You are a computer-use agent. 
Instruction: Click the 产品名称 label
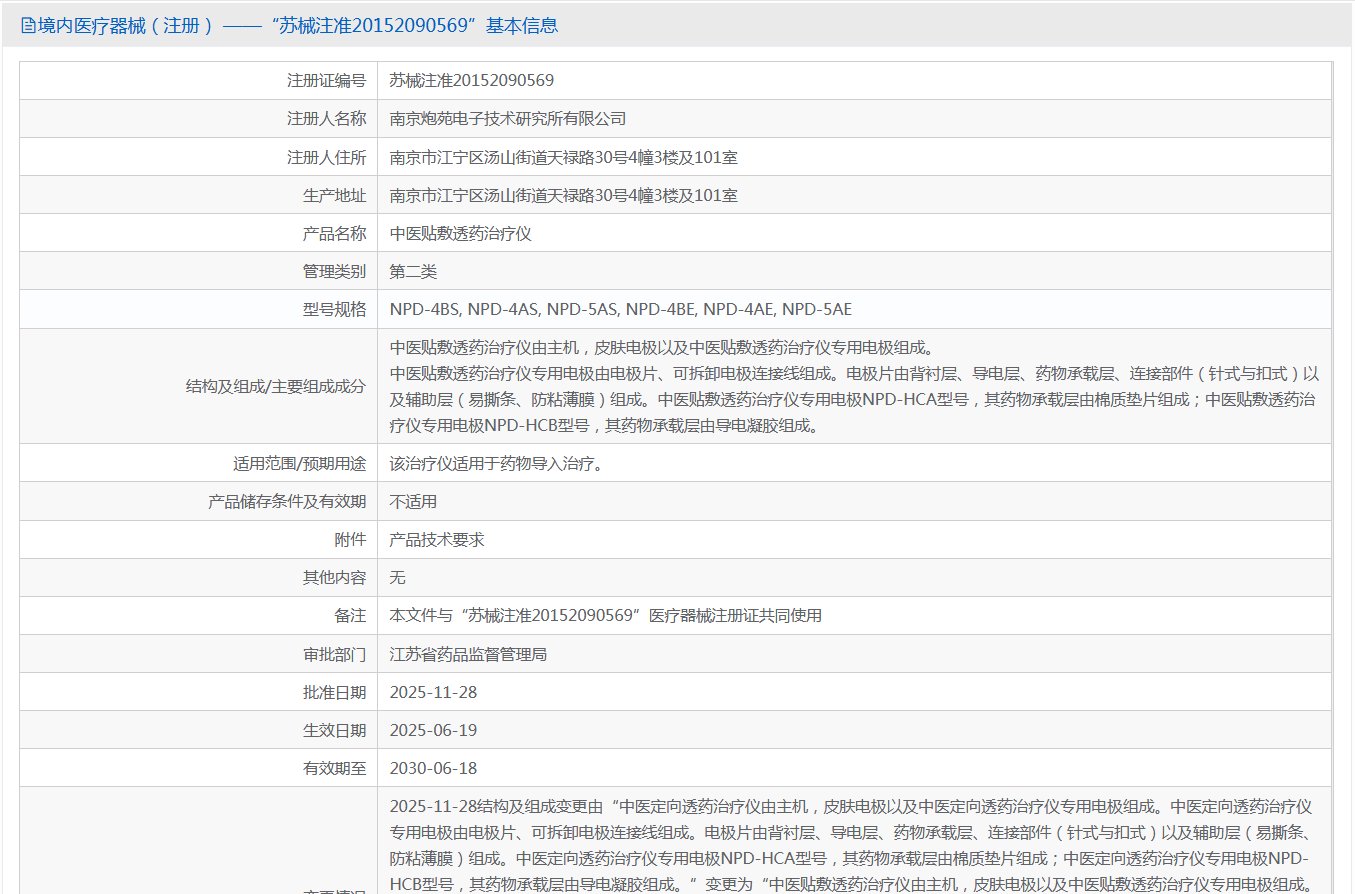pos(334,233)
